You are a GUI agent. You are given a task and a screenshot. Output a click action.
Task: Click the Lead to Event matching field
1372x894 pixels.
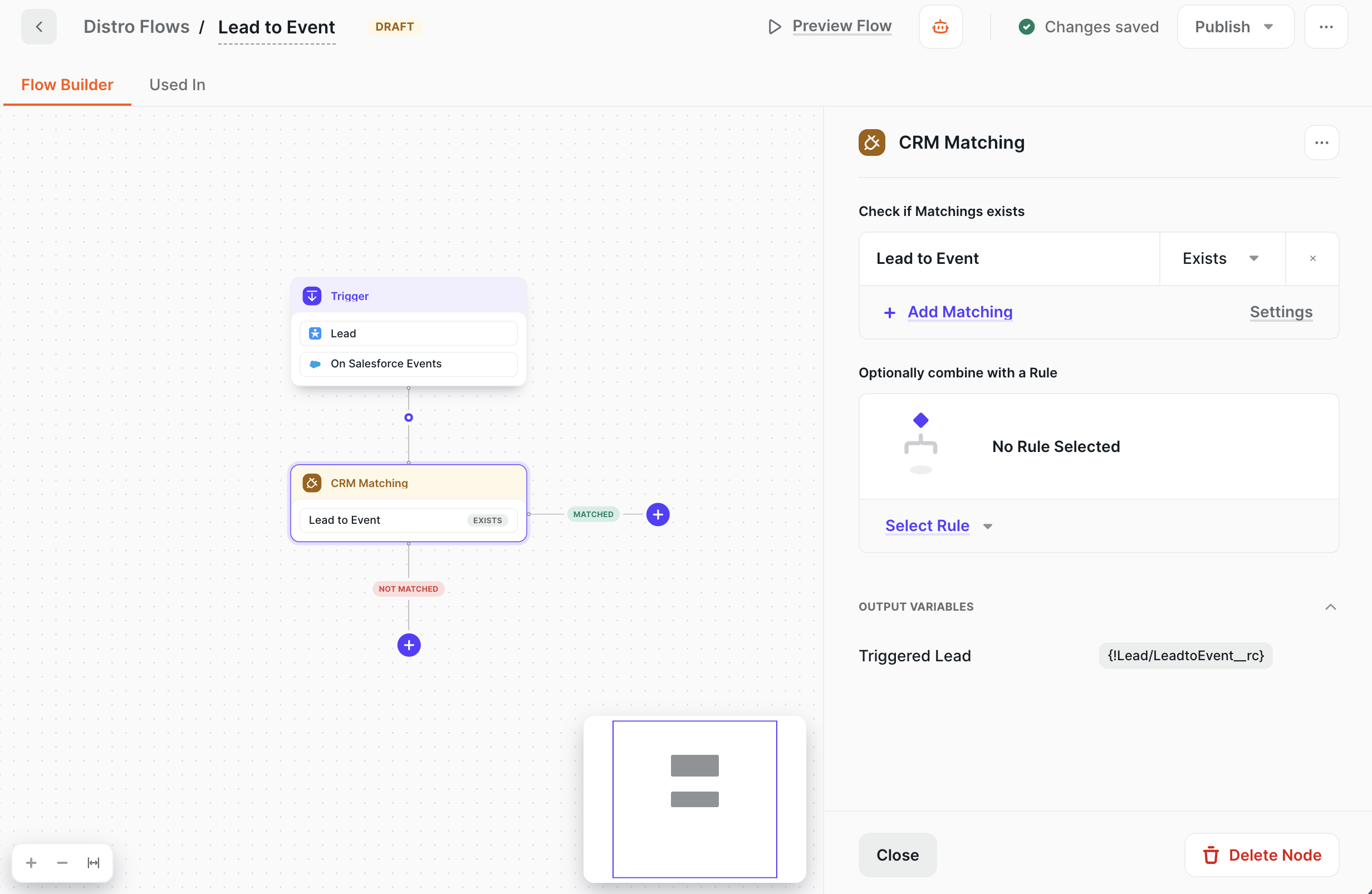click(1009, 258)
